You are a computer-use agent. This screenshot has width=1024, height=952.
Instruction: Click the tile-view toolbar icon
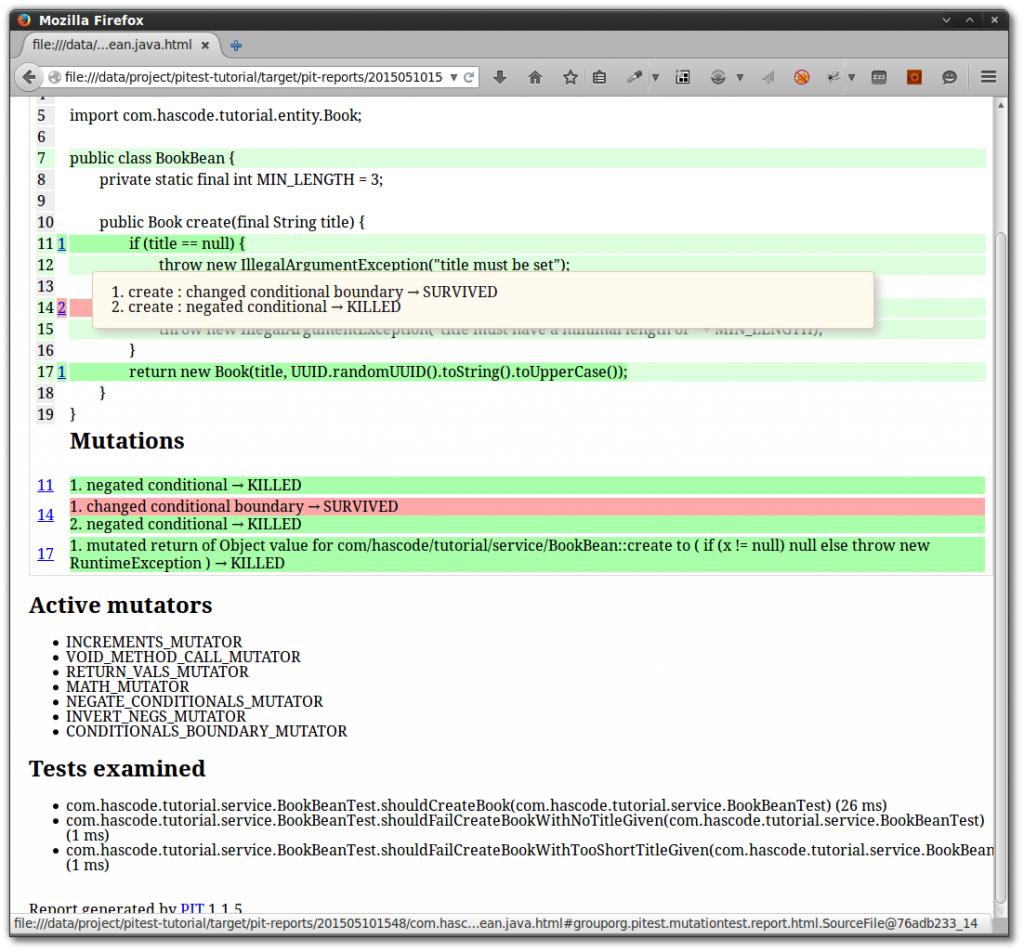click(x=682, y=77)
